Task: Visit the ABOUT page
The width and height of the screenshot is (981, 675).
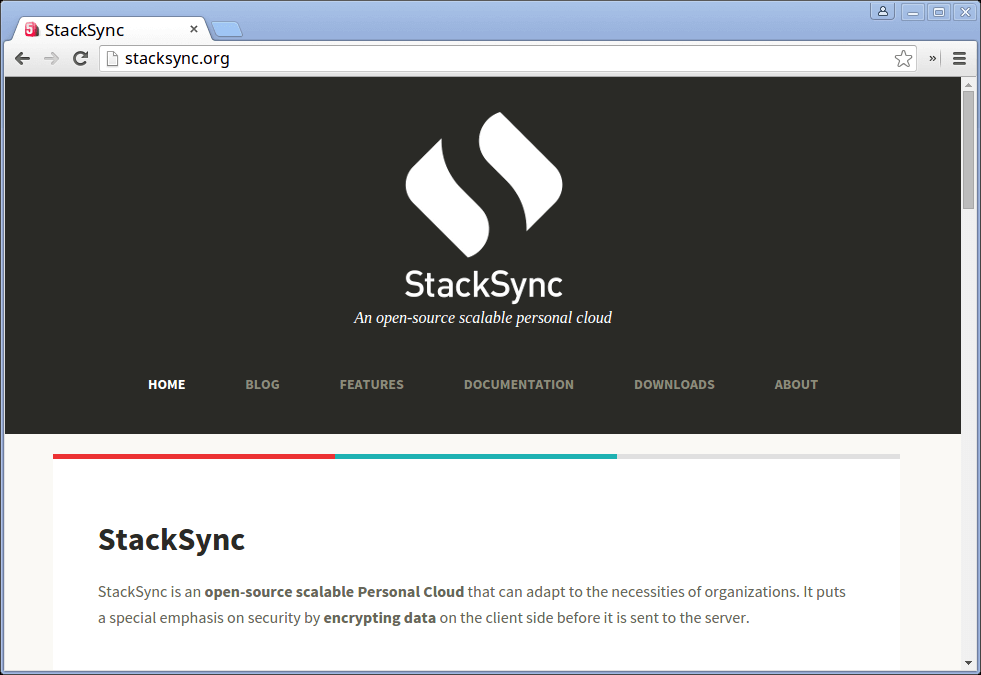Action: point(796,385)
